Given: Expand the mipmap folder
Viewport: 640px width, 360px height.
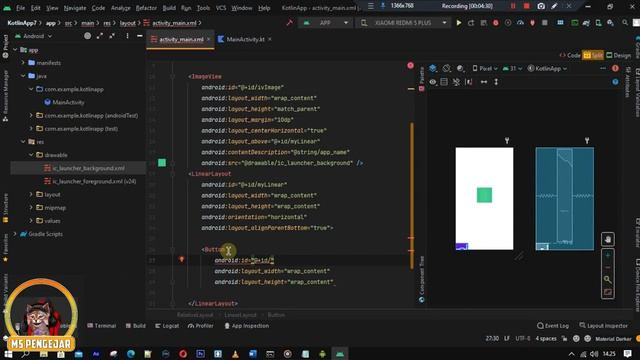Looking at the screenshot, I should (31, 207).
